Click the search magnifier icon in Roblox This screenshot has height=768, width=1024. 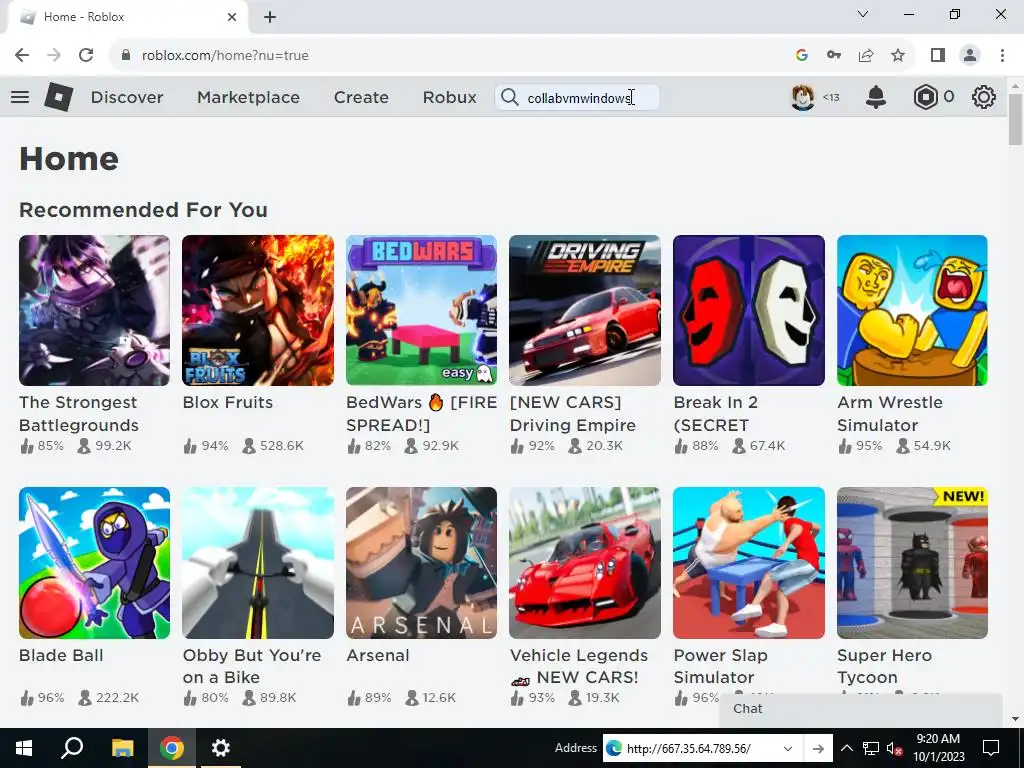pyautogui.click(x=509, y=97)
